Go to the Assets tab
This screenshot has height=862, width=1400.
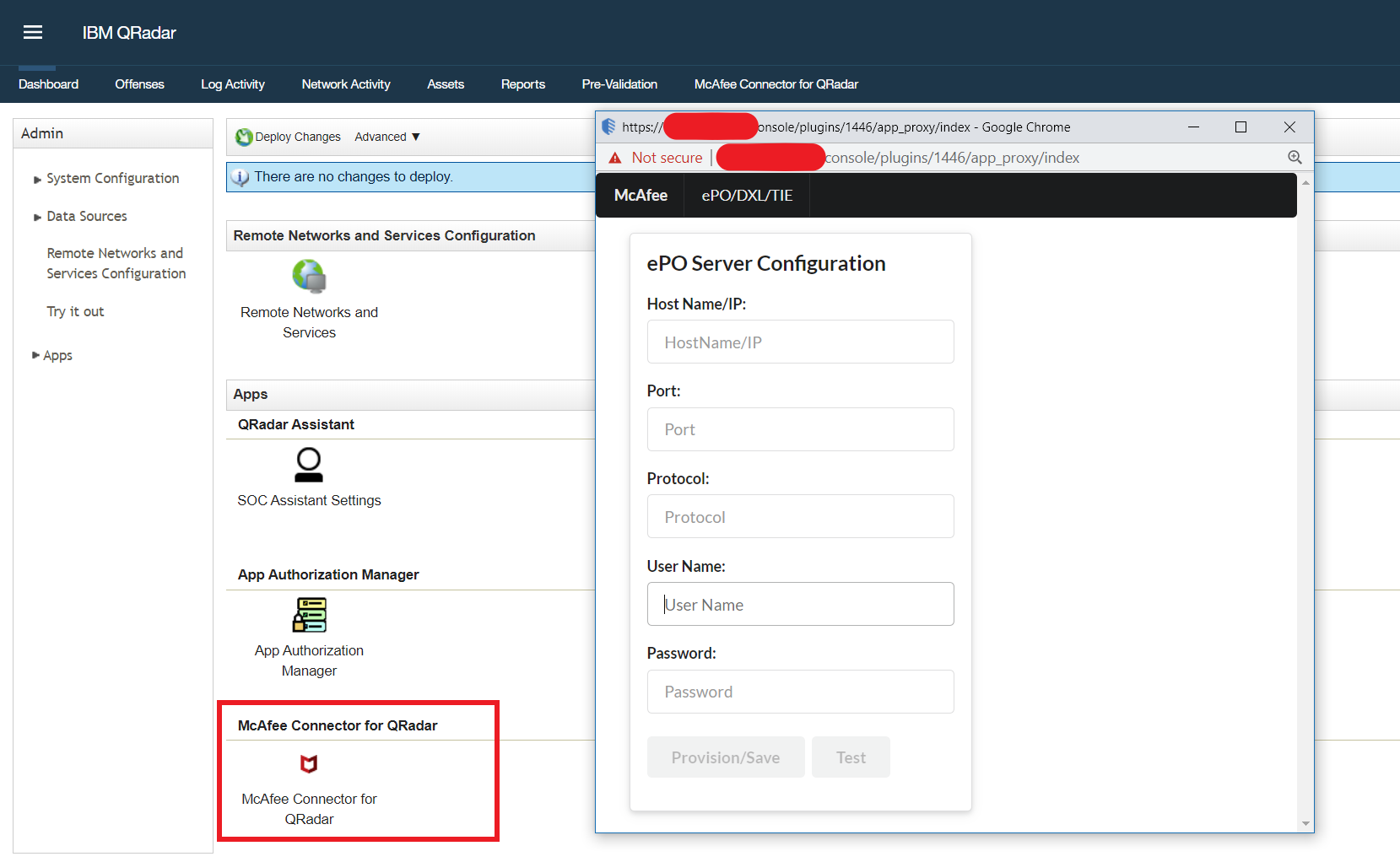pyautogui.click(x=446, y=84)
